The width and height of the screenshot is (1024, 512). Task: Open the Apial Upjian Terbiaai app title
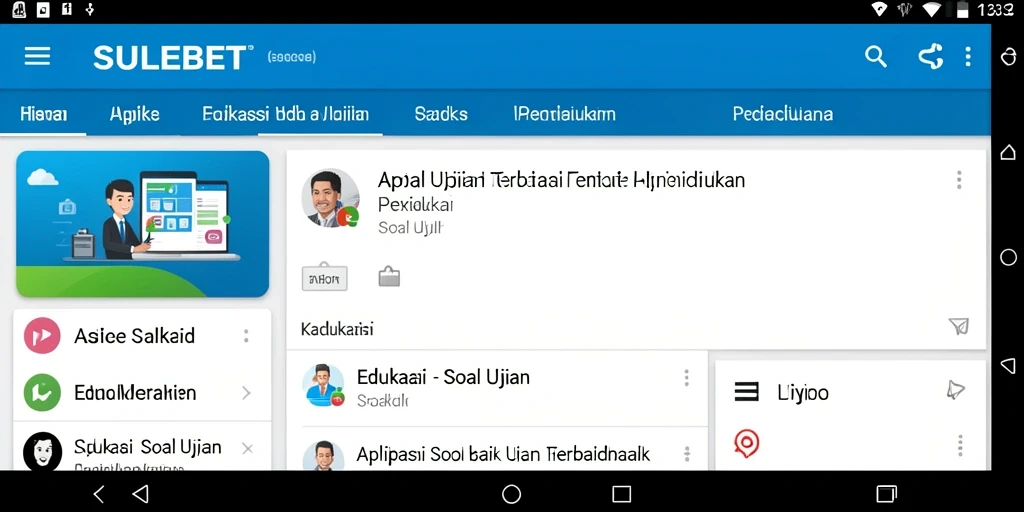point(561,180)
